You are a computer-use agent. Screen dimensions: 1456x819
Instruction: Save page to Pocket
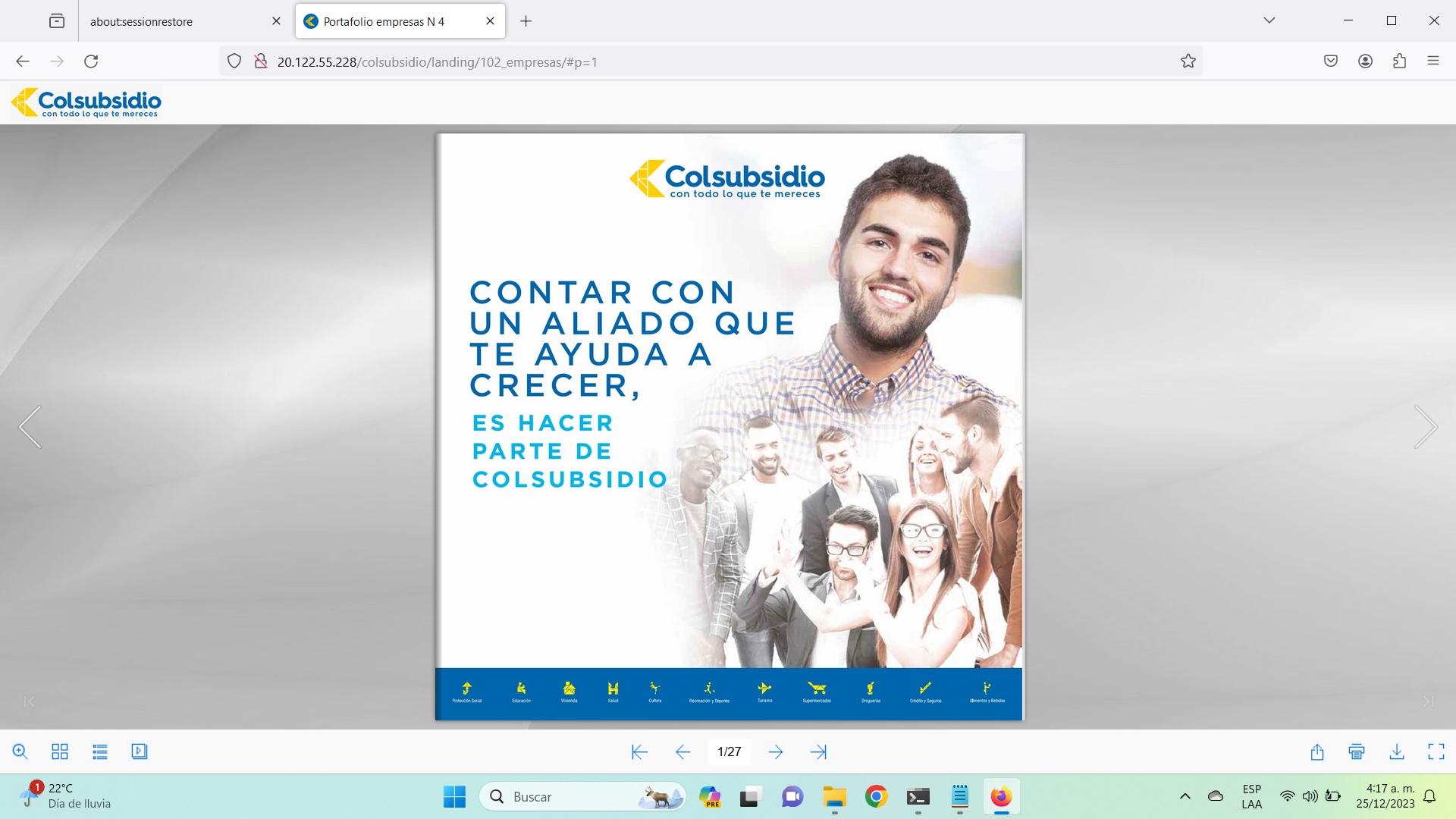[1331, 61]
